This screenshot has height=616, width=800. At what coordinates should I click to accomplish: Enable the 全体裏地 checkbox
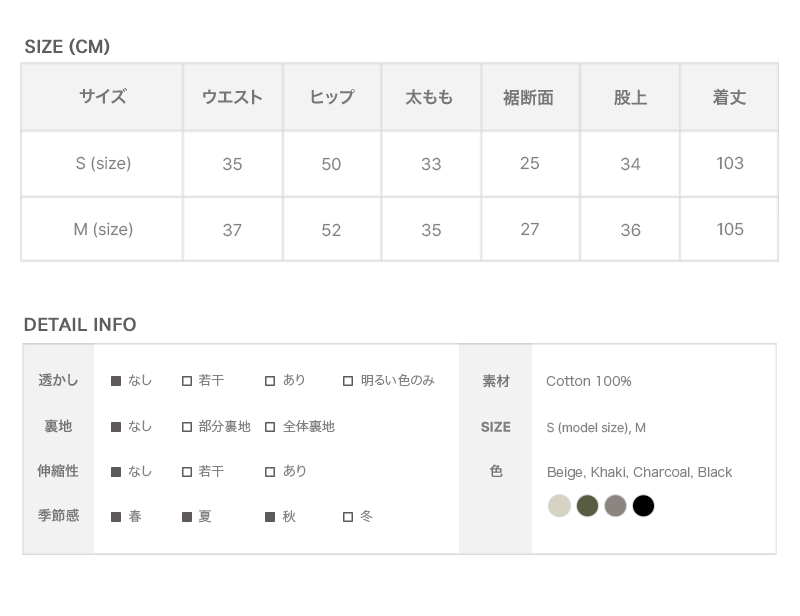tap(270, 427)
